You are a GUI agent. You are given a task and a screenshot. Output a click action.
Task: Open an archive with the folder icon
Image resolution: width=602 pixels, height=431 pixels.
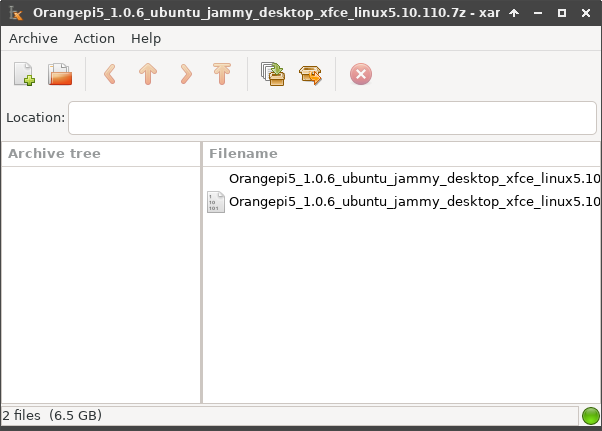click(60, 74)
